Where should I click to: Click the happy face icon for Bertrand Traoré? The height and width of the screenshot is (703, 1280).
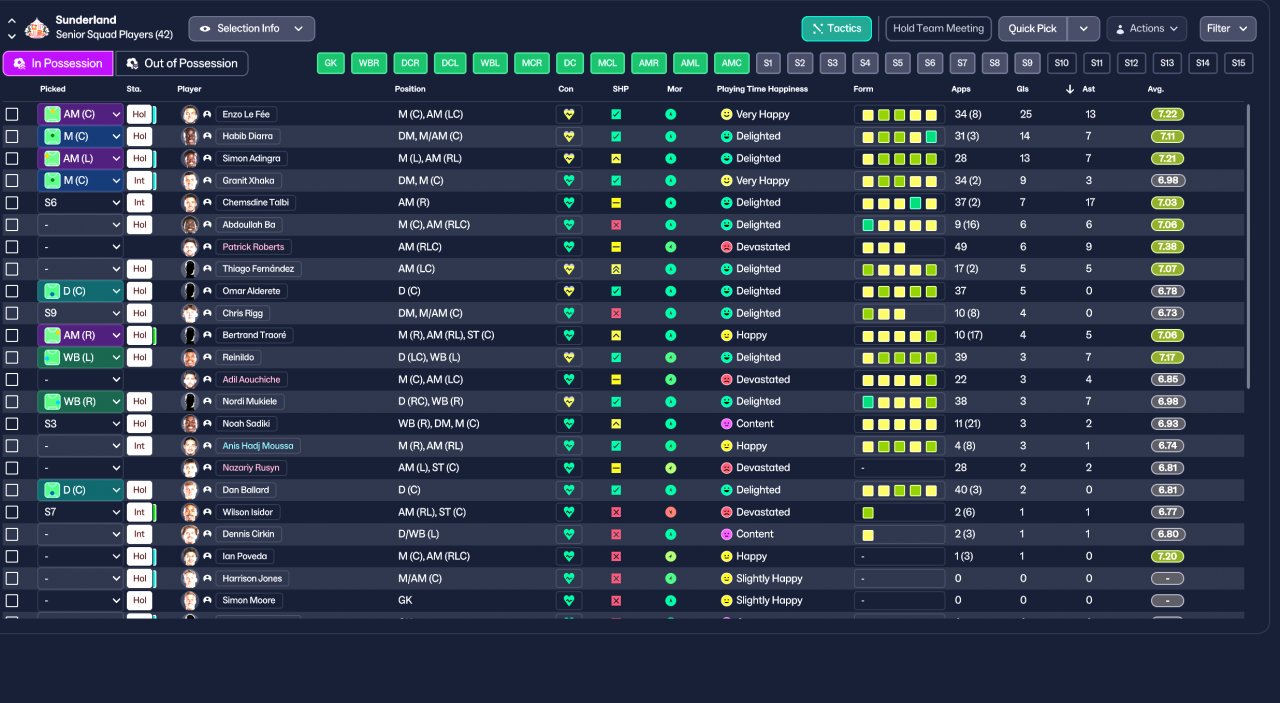click(726, 335)
